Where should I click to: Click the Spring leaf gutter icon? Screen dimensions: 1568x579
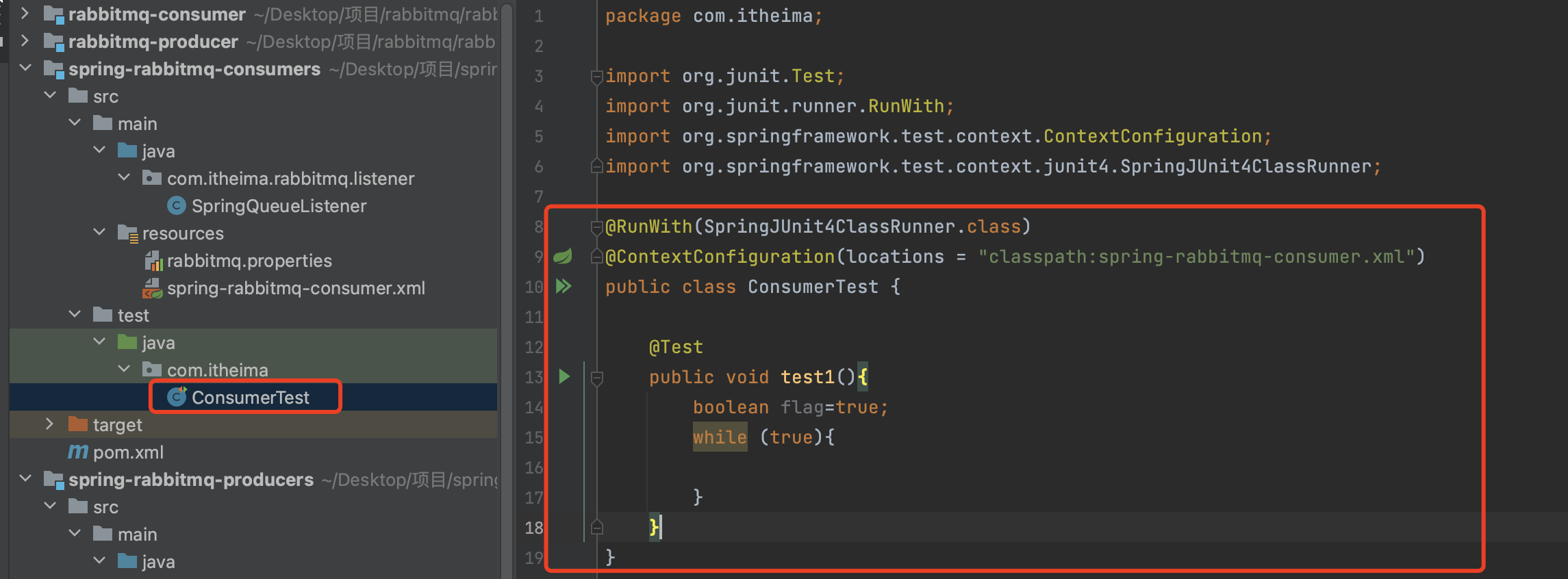563,257
